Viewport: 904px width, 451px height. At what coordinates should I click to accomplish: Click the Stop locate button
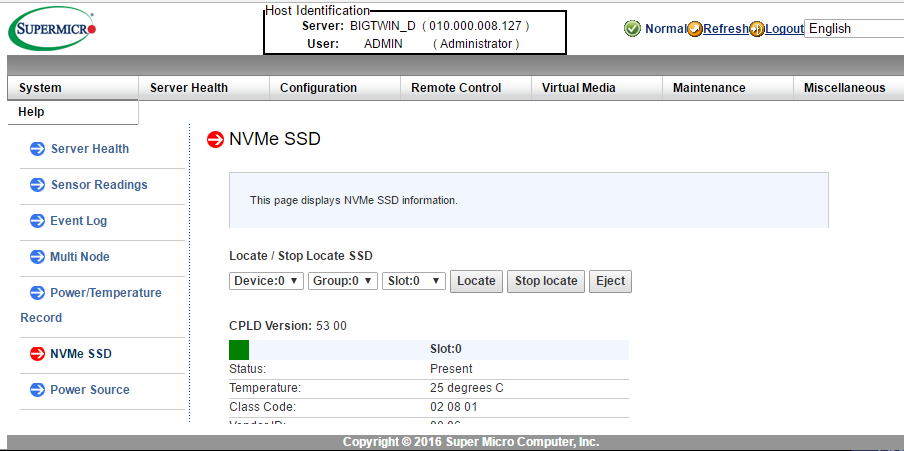coord(546,281)
